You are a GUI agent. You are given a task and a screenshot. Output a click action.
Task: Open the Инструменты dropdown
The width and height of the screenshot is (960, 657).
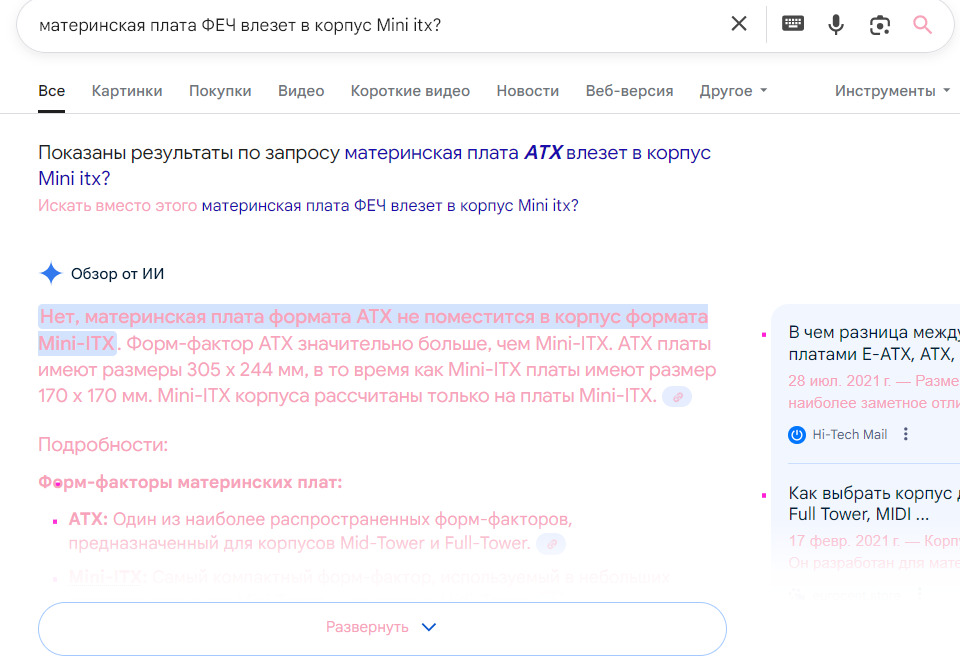(x=892, y=91)
